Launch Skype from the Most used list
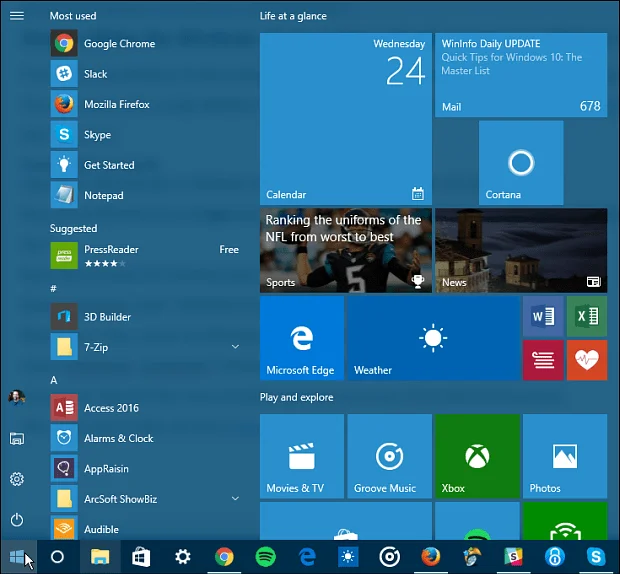Image resolution: width=620 pixels, height=574 pixels. (145, 135)
